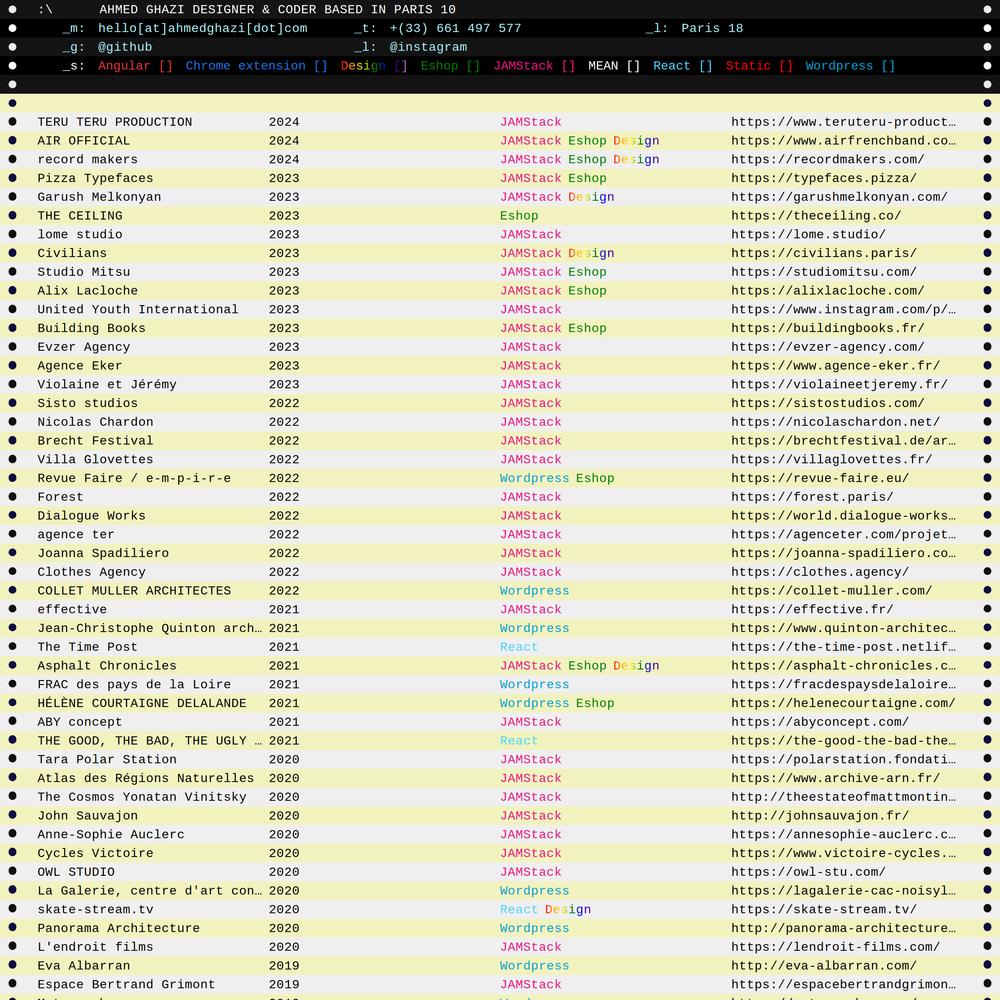Open the theceiling.co link

click(816, 216)
